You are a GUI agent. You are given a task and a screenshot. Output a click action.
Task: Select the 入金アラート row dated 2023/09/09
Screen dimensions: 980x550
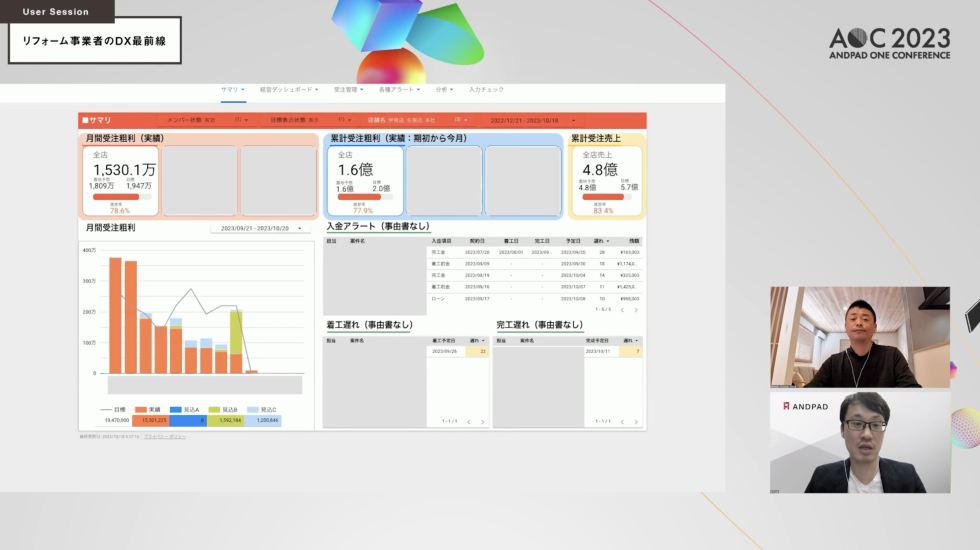(x=534, y=264)
